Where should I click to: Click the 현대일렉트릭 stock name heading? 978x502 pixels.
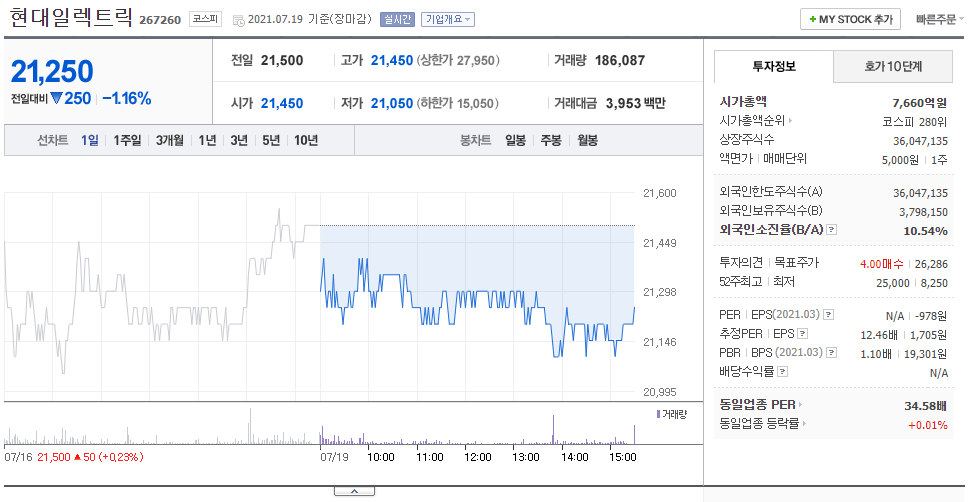pos(72,17)
